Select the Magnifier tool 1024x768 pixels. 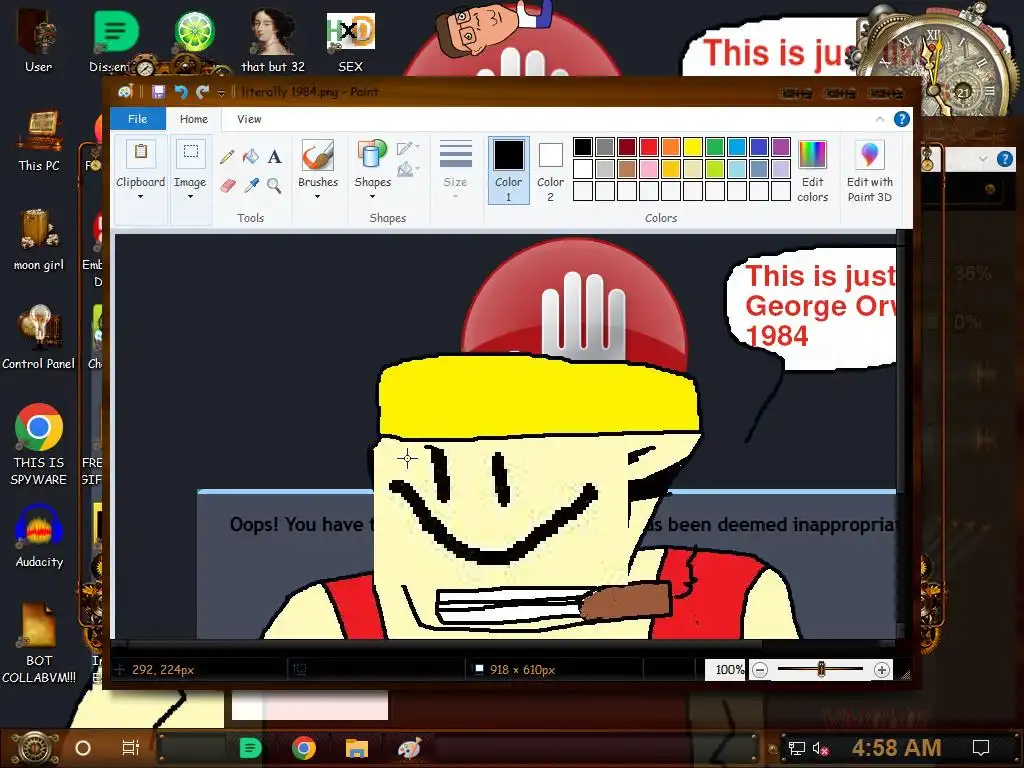[274, 186]
